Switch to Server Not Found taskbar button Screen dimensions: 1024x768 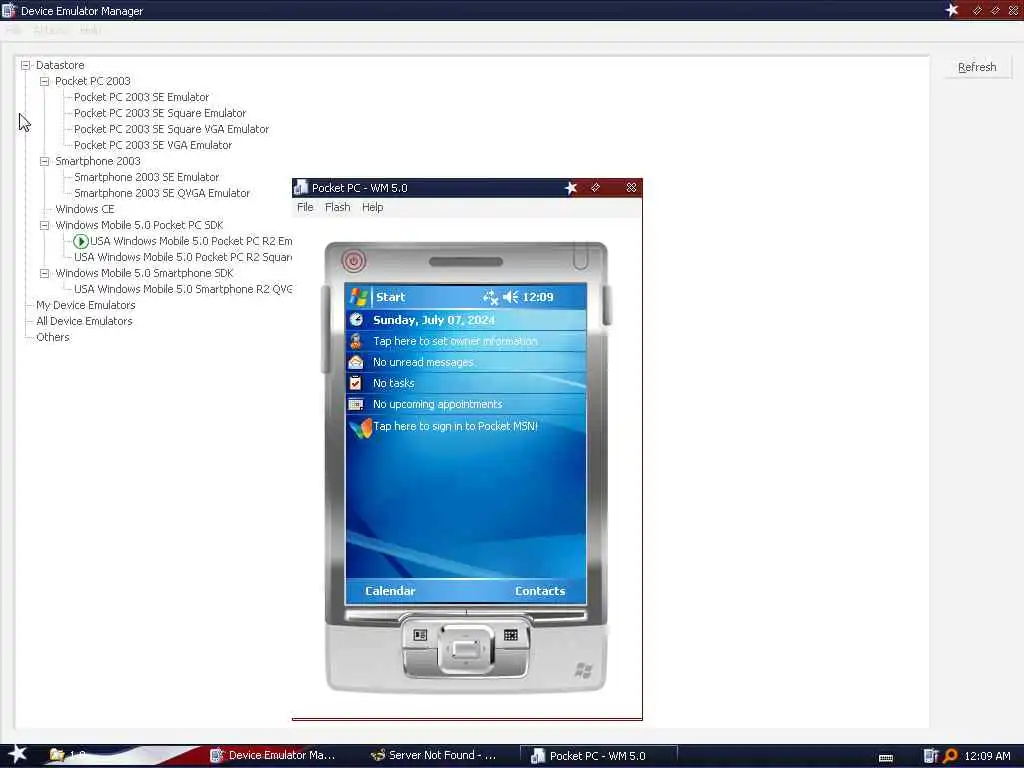click(x=434, y=755)
